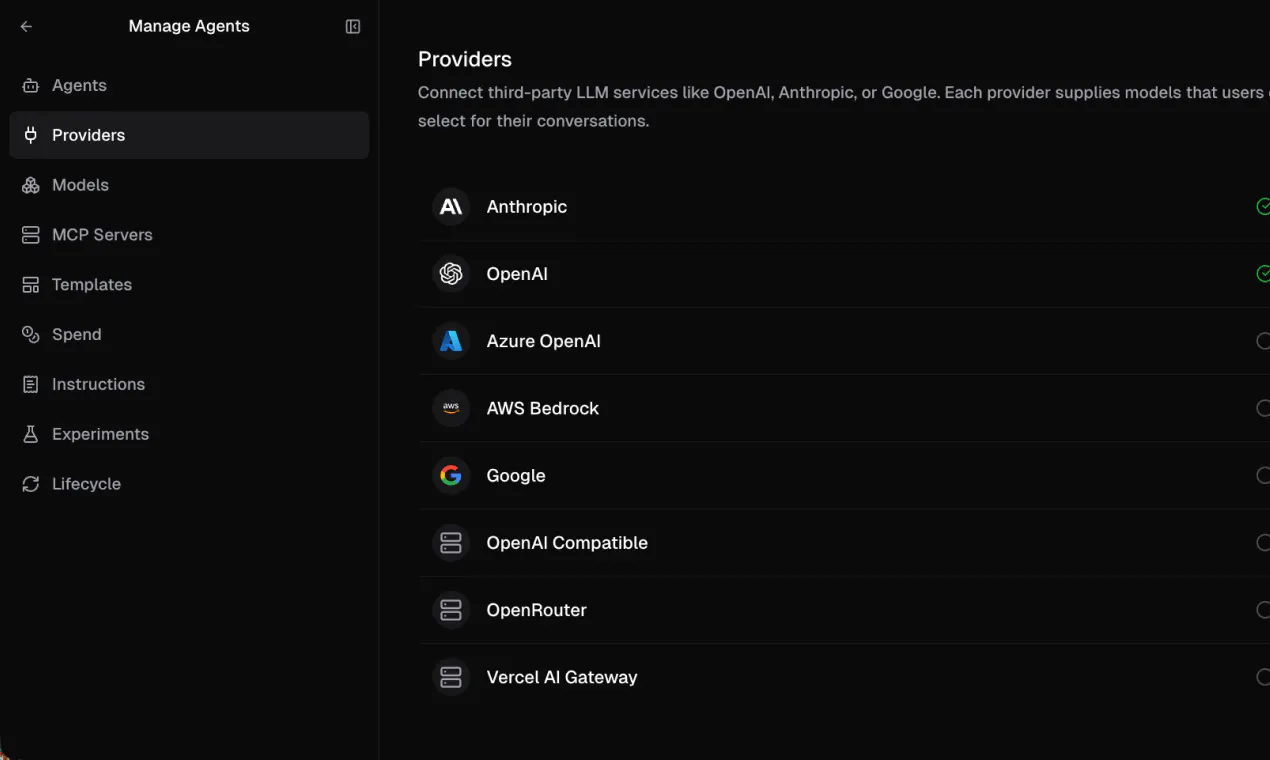Select the OpenRouter provider
Image resolution: width=1270 pixels, height=760 pixels.
tap(845, 610)
